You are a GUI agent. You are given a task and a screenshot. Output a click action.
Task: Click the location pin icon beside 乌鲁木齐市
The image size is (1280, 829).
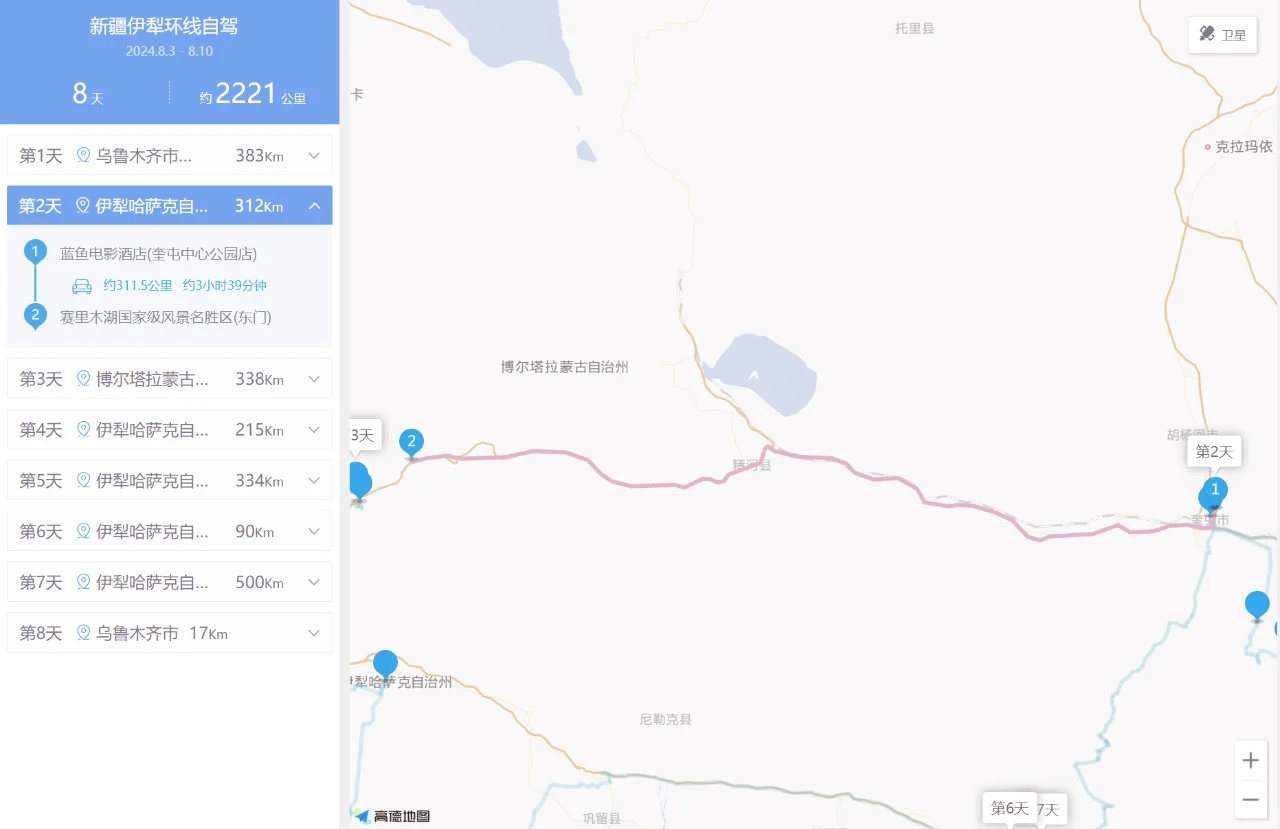[83, 155]
